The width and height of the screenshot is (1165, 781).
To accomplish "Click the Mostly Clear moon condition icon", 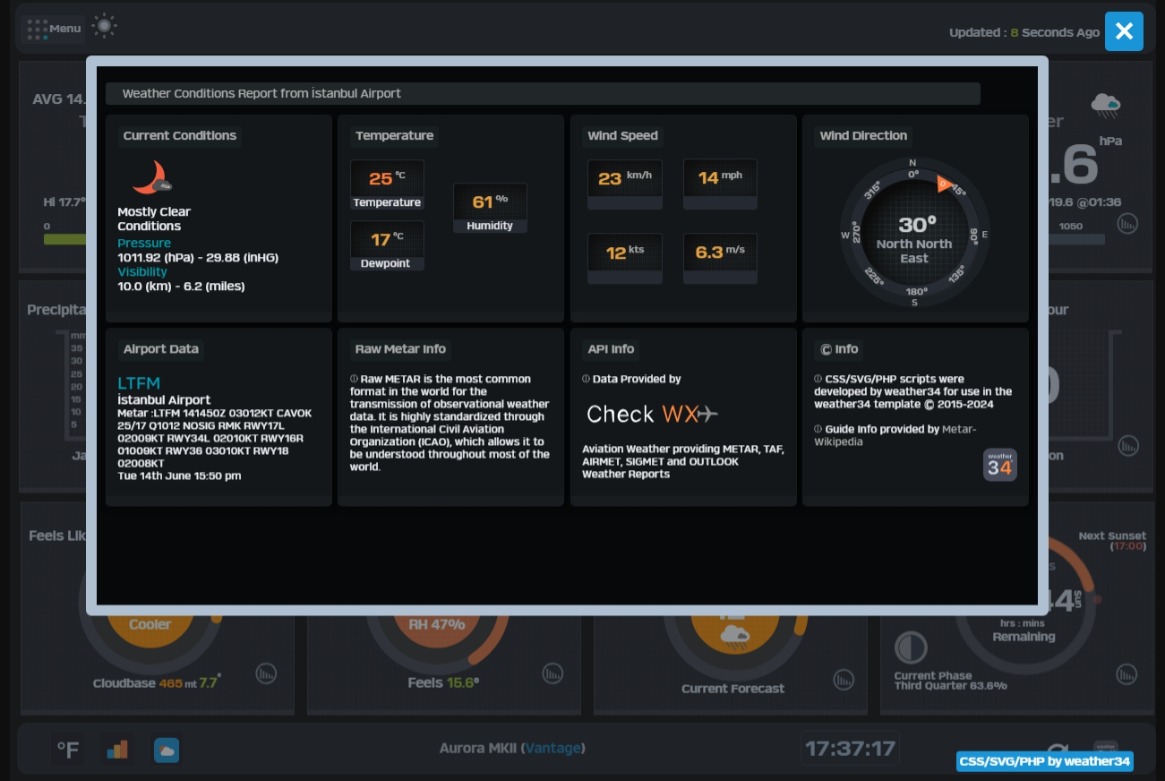I will (x=152, y=178).
